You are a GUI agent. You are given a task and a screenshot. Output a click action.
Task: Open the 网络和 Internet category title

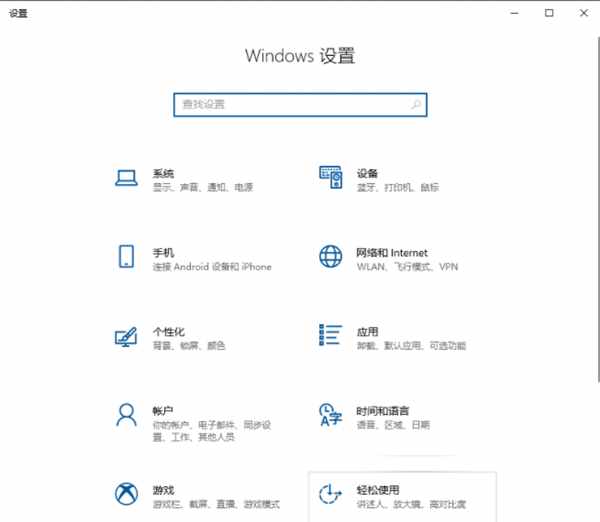[x=392, y=253]
